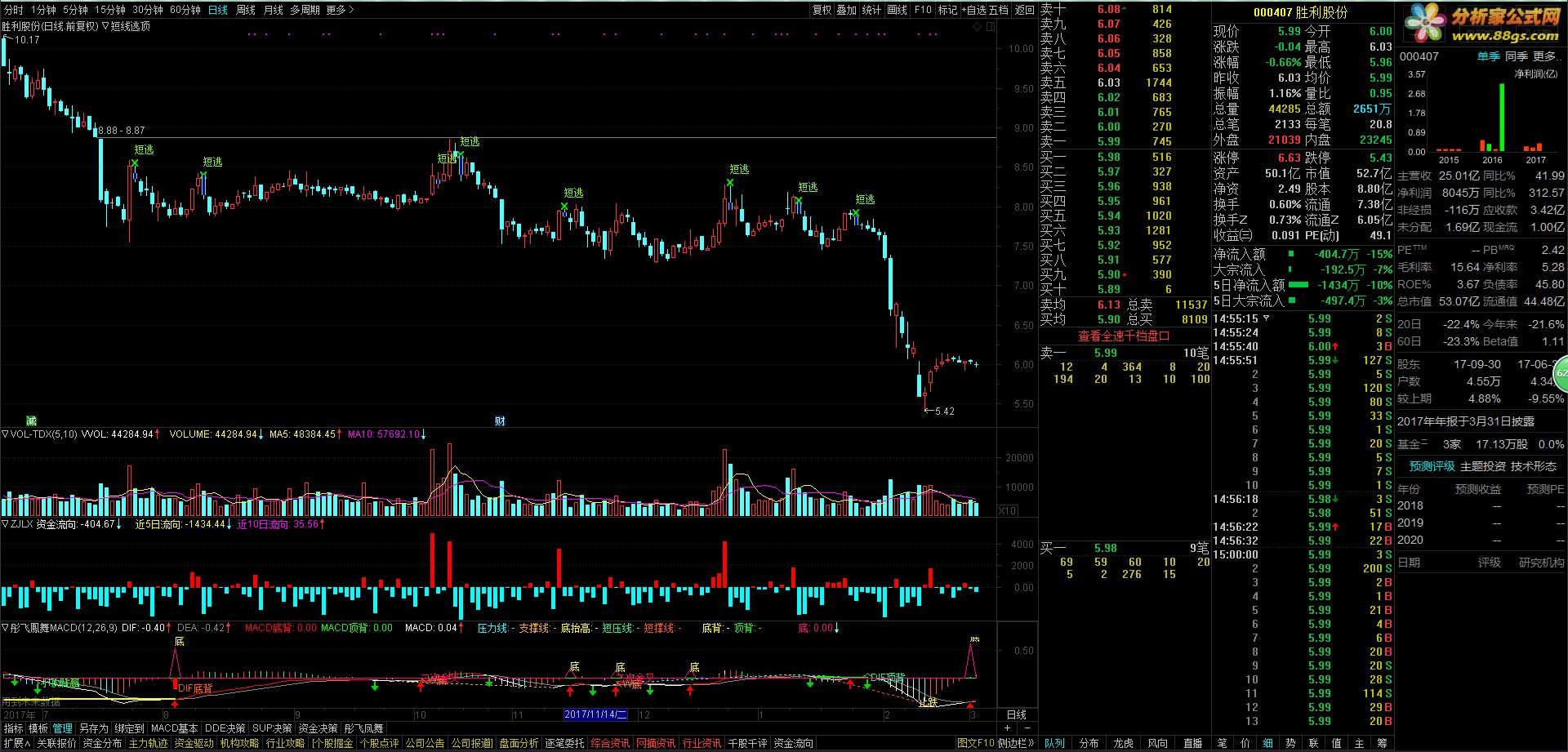Select the 30分钟 period
The height and width of the screenshot is (752, 1568).
click(x=148, y=10)
